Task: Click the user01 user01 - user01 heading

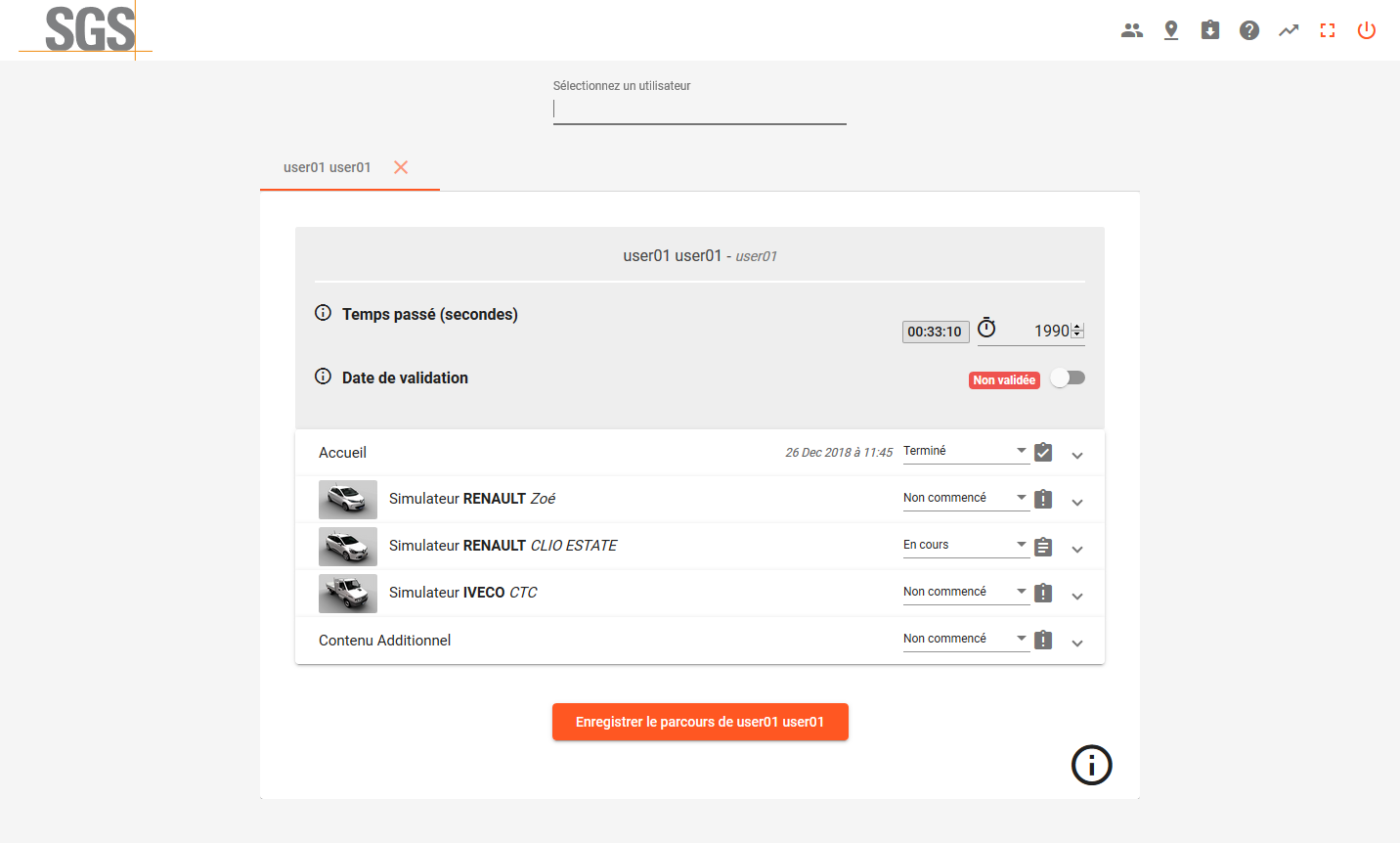Action: [x=700, y=255]
